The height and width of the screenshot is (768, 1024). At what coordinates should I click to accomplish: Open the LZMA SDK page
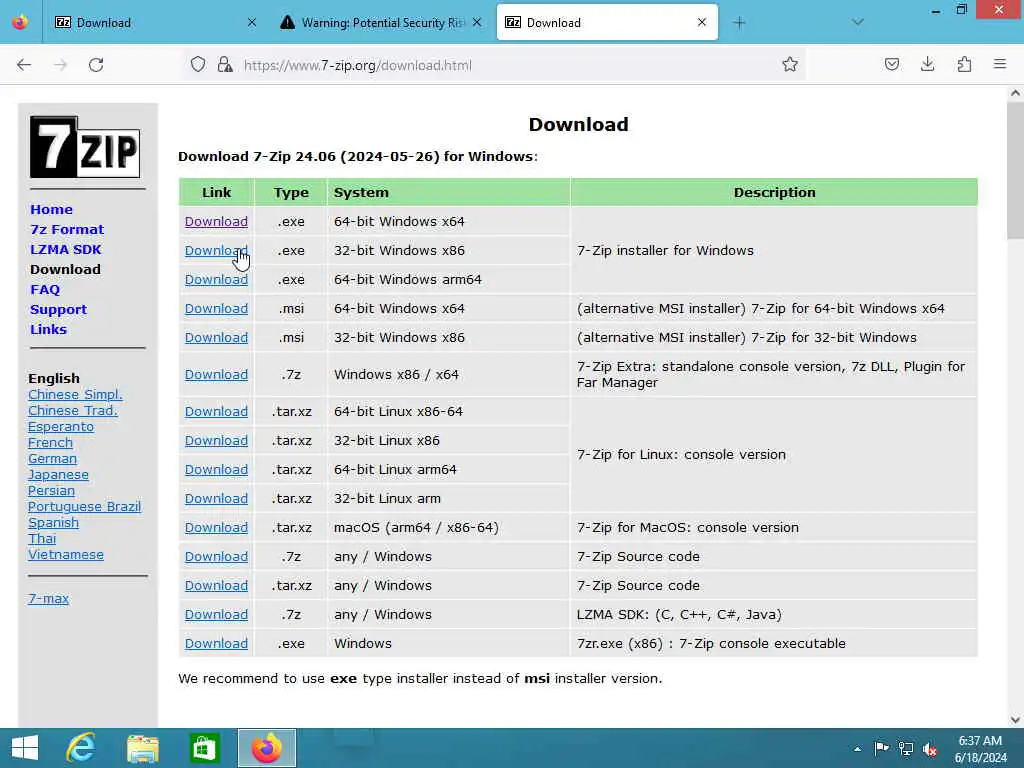[66, 249]
